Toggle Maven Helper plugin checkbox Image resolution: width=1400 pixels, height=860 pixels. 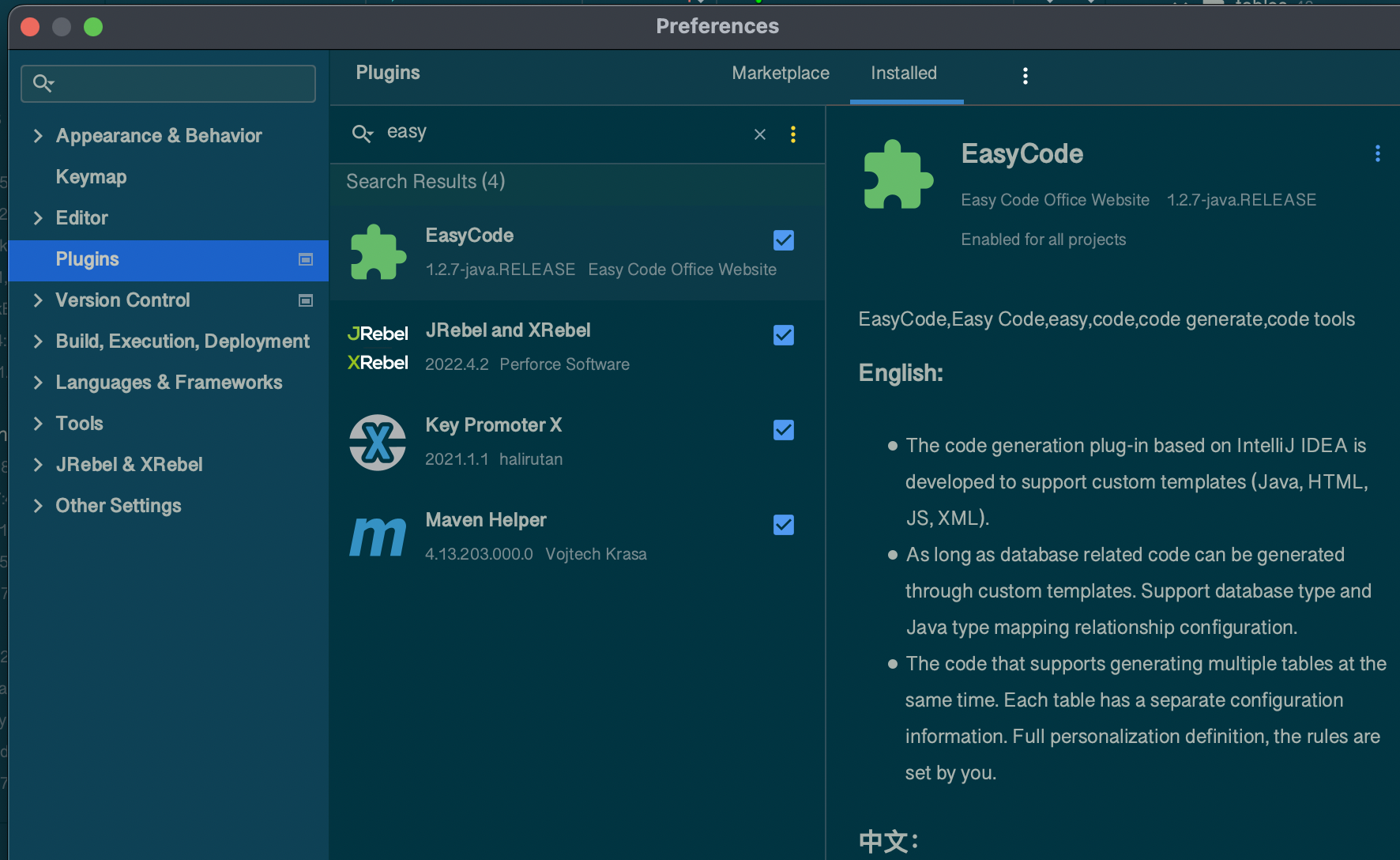[784, 525]
